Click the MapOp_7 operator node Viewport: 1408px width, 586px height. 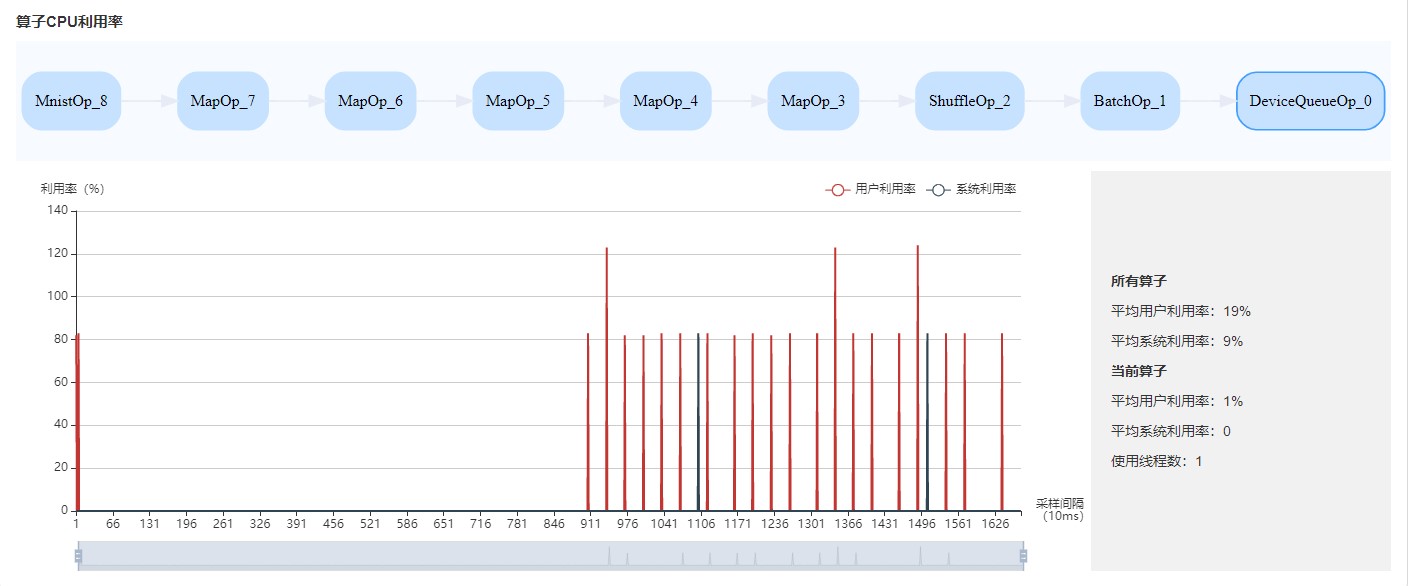tap(223, 101)
